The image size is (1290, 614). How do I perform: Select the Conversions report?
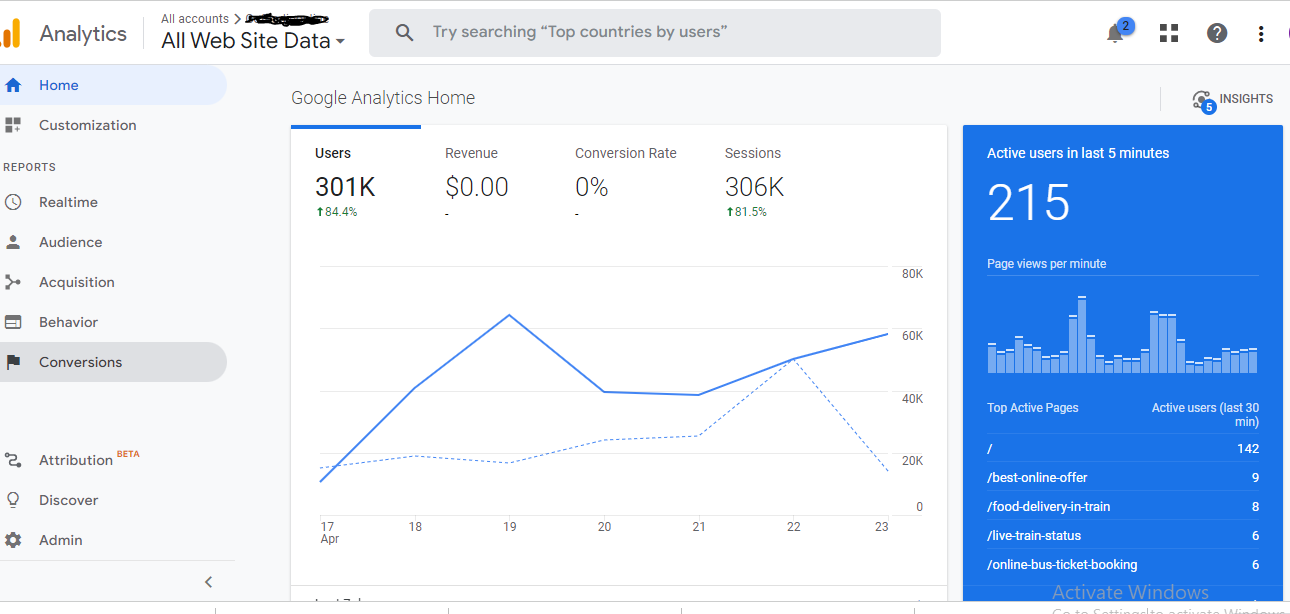point(80,361)
